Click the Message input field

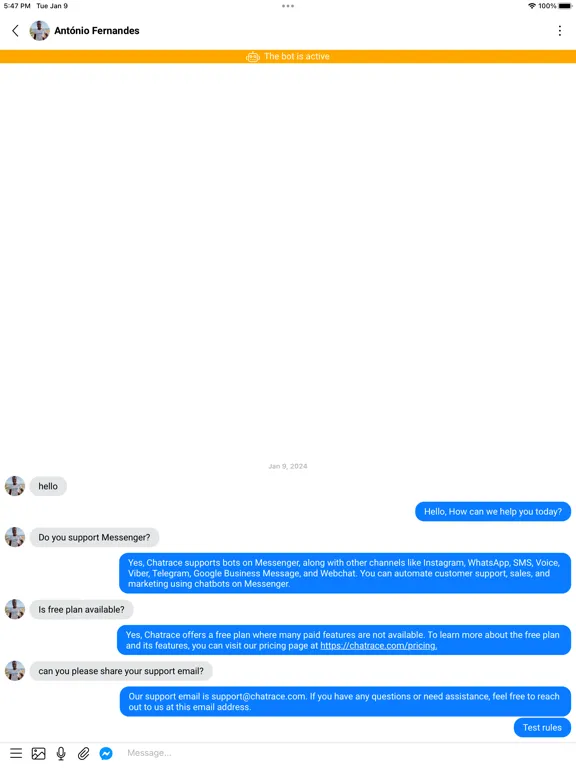[343, 753]
